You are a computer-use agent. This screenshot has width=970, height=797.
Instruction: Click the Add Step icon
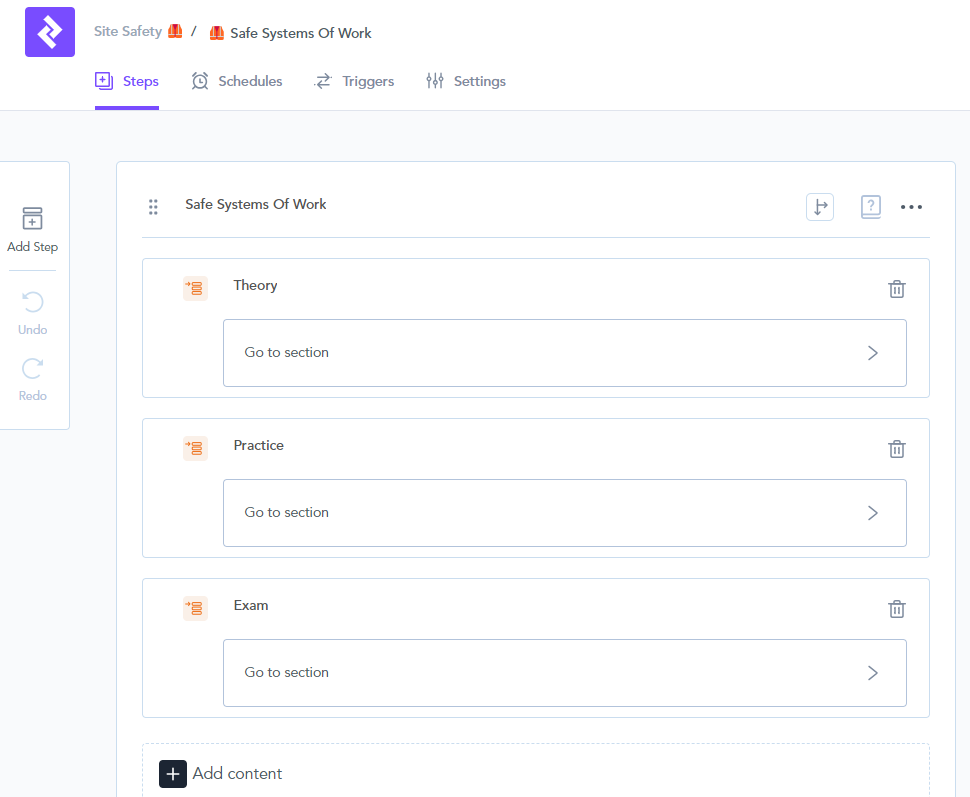(x=32, y=219)
